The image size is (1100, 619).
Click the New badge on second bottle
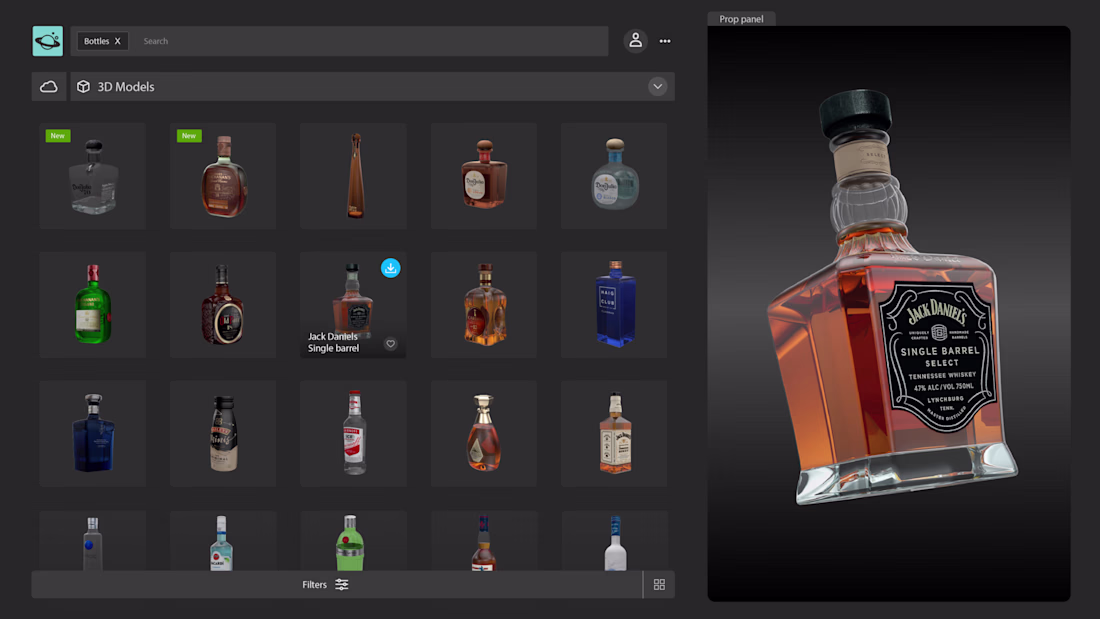(189, 135)
